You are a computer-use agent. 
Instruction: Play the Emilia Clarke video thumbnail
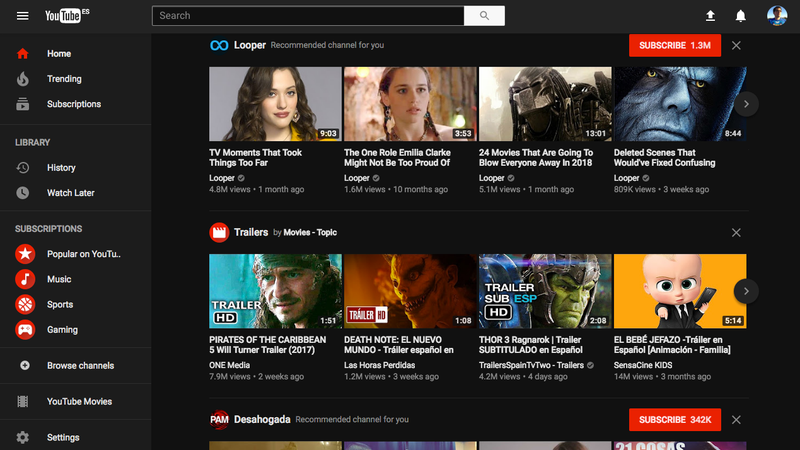(410, 104)
